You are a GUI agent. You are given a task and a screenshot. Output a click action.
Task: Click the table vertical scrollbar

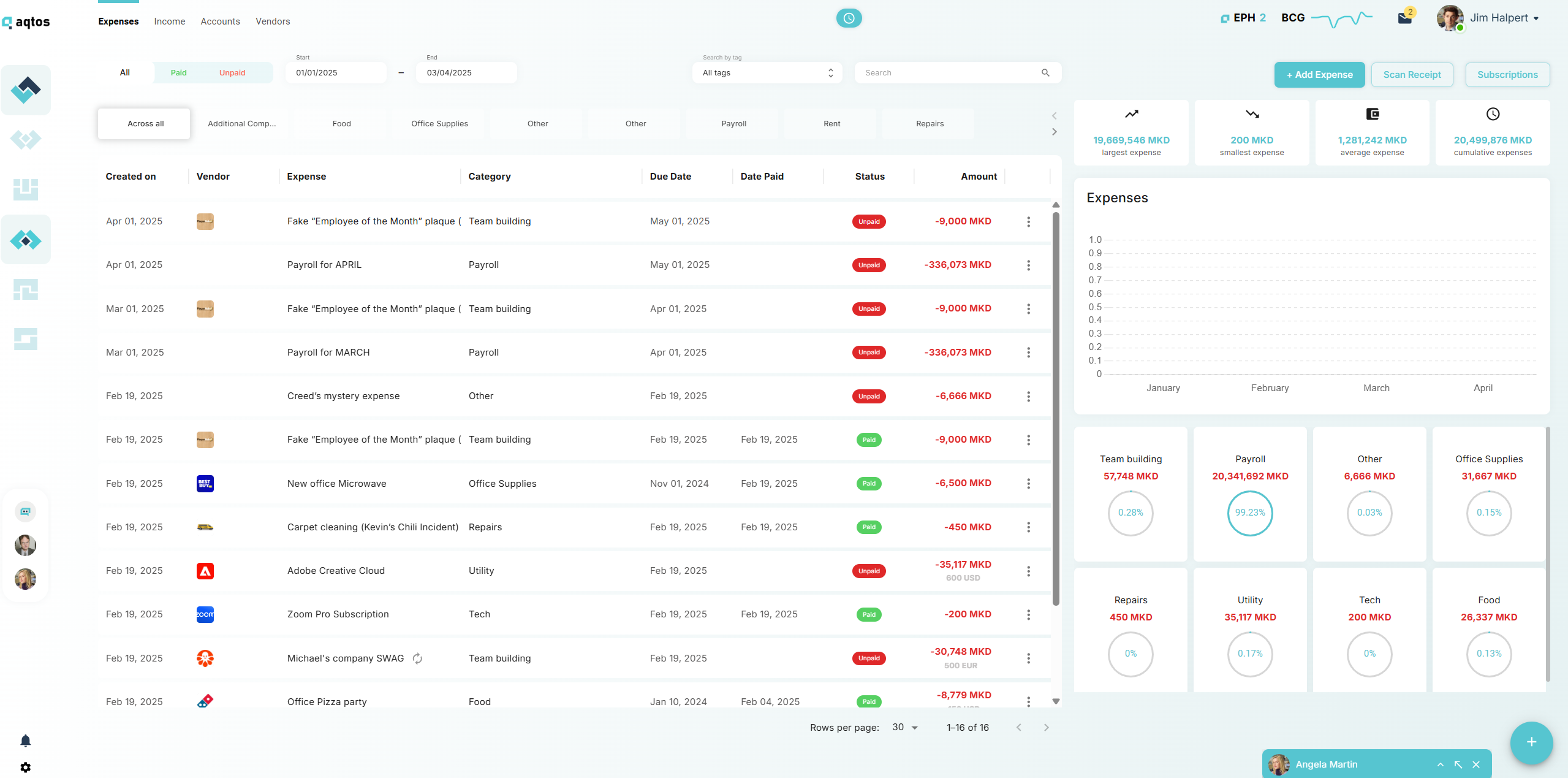click(1056, 405)
